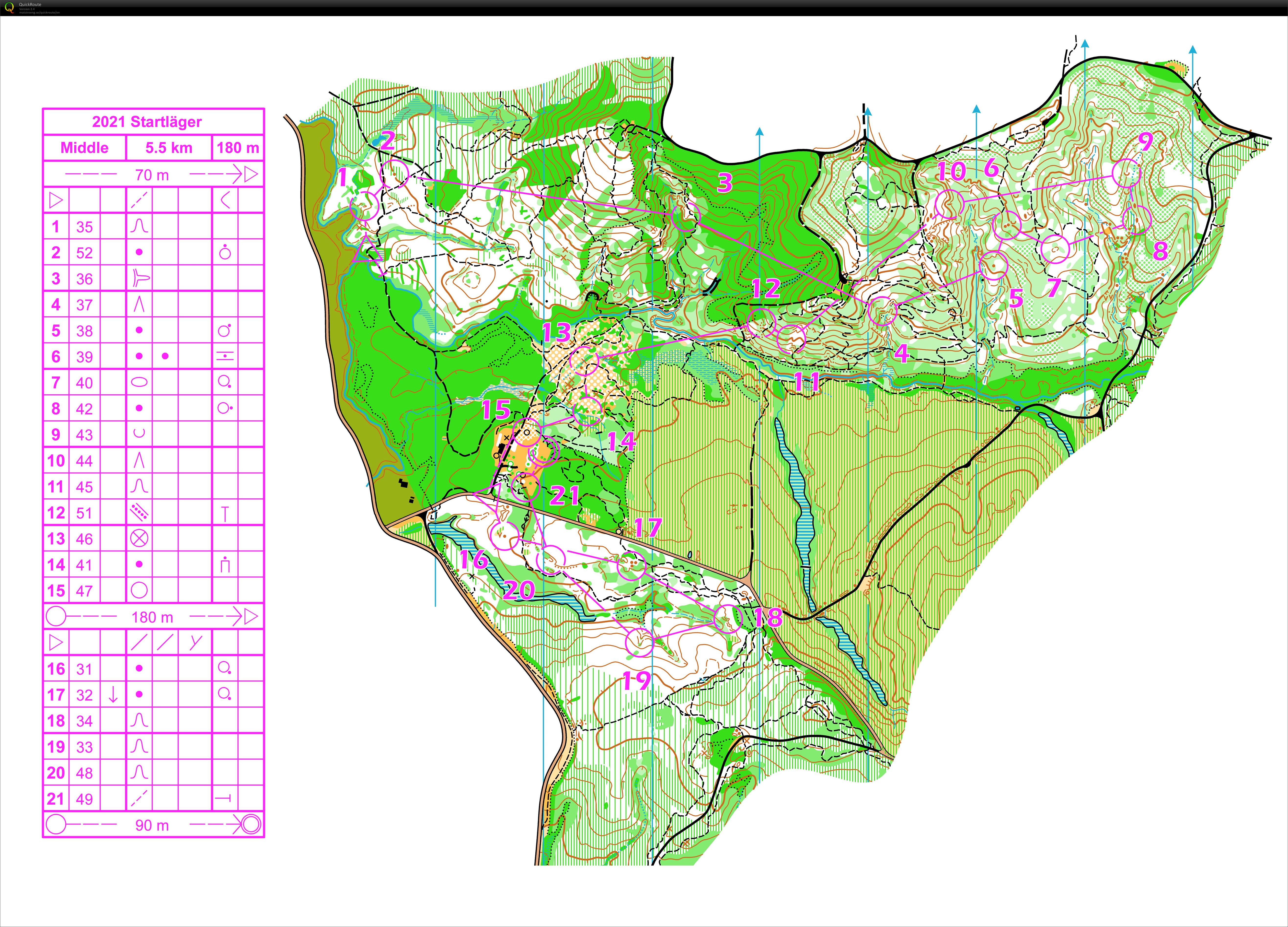
Task: Select control circle 9 on the map
Action: tap(1126, 173)
